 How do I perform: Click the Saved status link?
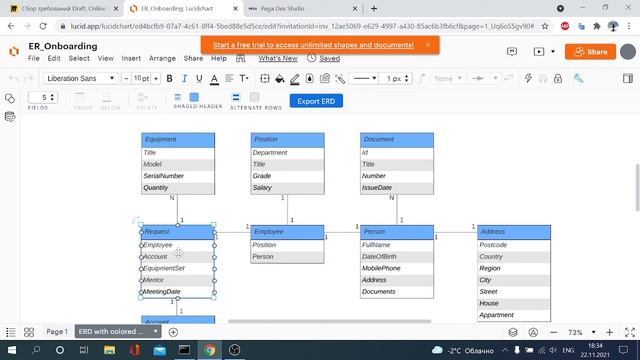pos(329,58)
